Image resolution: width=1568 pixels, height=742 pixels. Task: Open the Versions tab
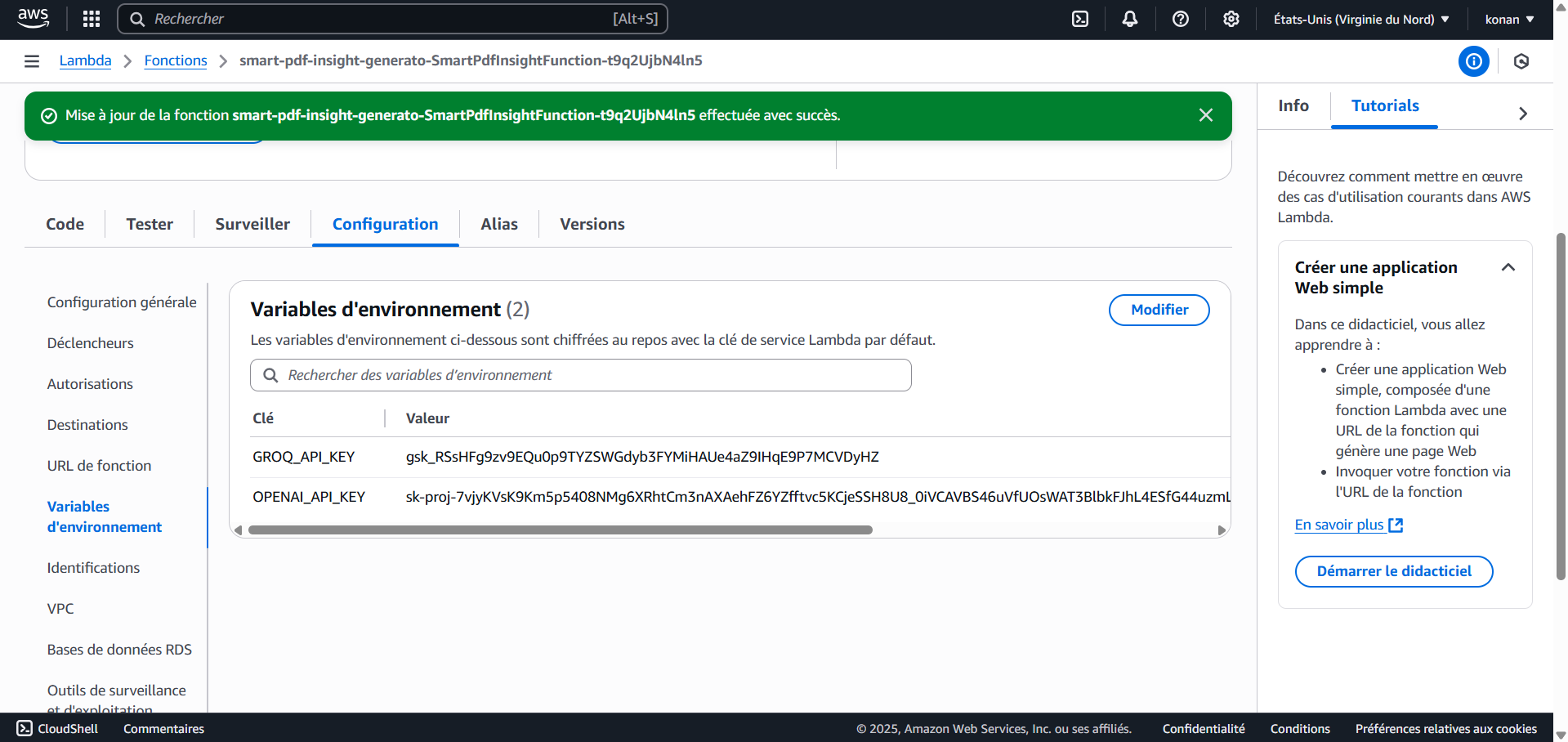pos(592,224)
